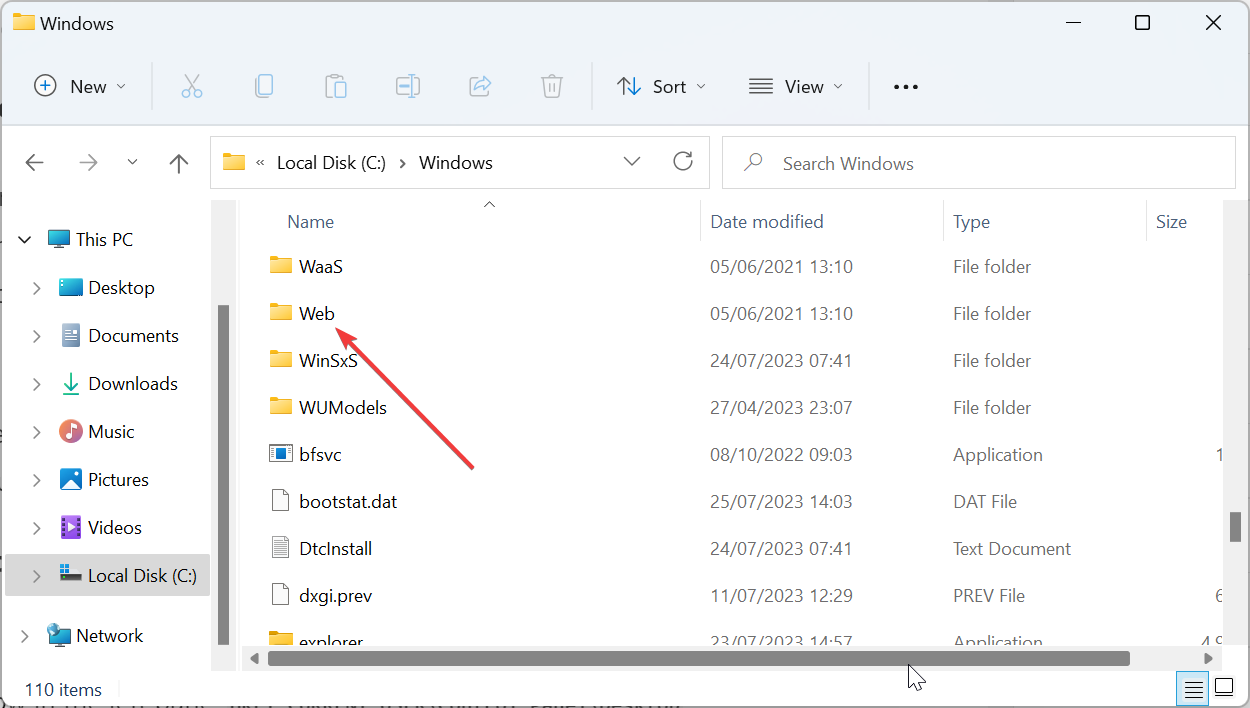Cut the selected item using toolbar scissors icon
The width and height of the screenshot is (1250, 708).
pyautogui.click(x=192, y=86)
